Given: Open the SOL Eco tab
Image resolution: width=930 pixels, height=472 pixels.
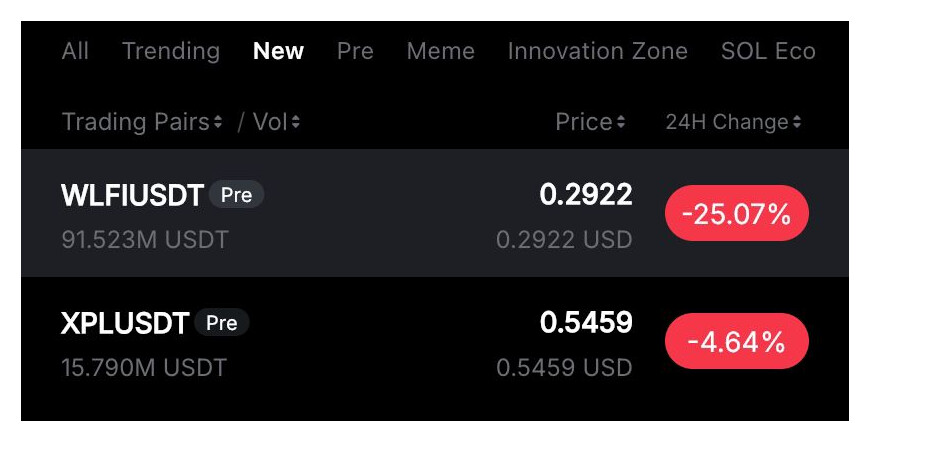Looking at the screenshot, I should point(768,51).
